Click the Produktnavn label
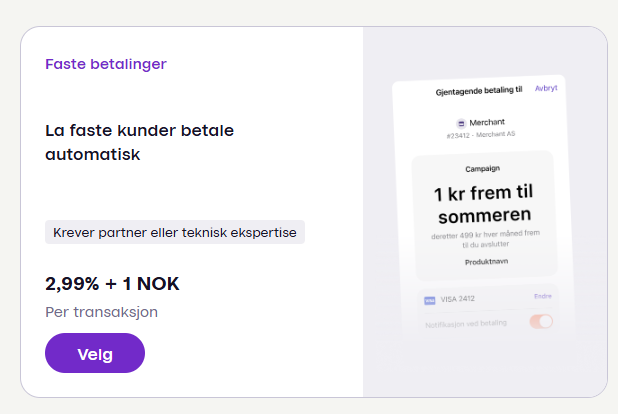Image resolution: width=618 pixels, height=414 pixels. point(482,261)
